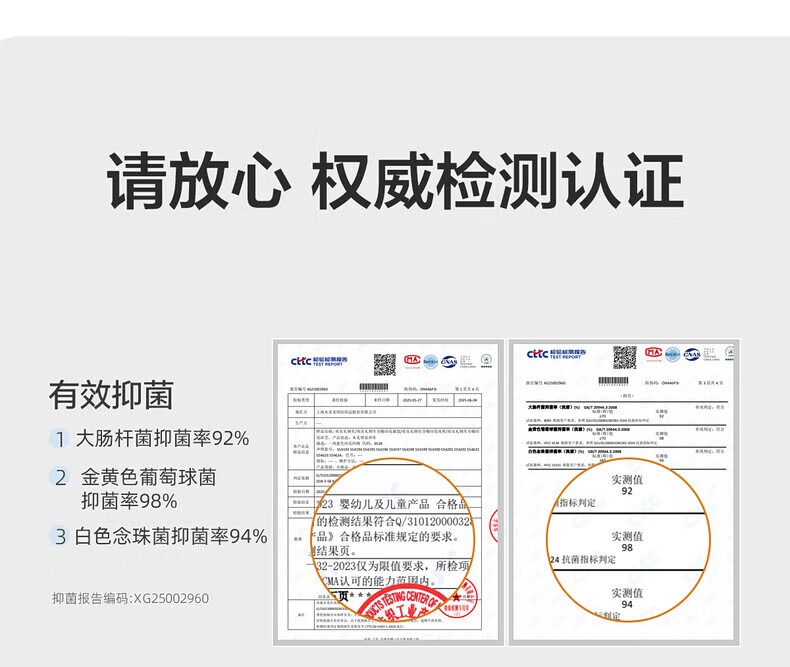Select number badge 2 beside 金黄色葡萄球菌
Screen dimensions: 790x667
(60, 478)
